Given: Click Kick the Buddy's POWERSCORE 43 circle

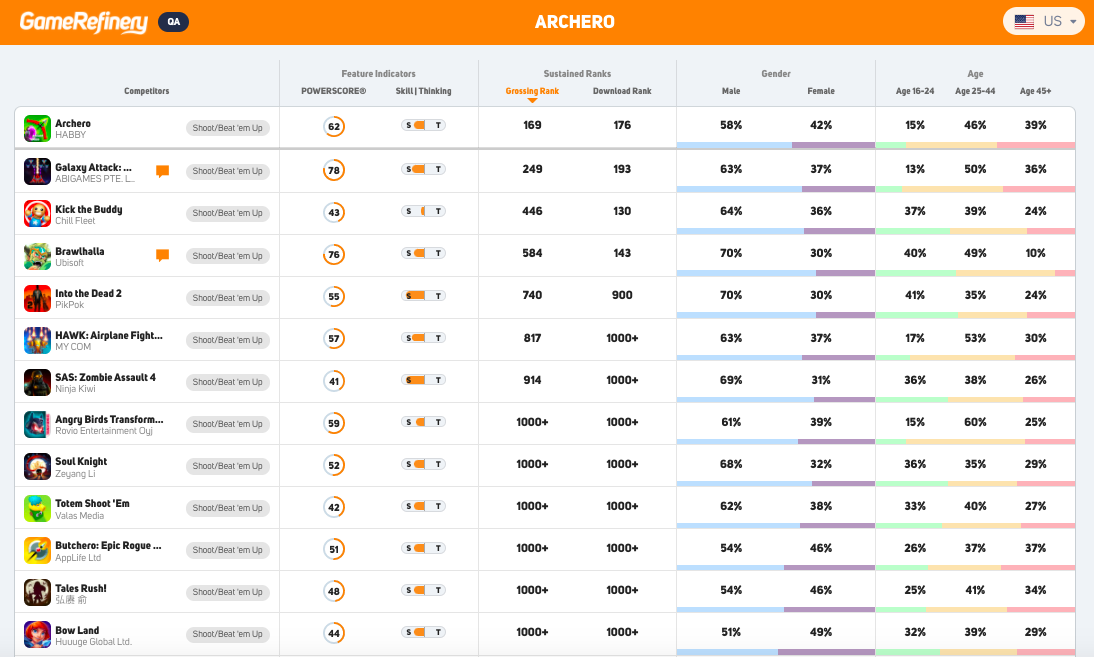Looking at the screenshot, I should click(x=334, y=212).
